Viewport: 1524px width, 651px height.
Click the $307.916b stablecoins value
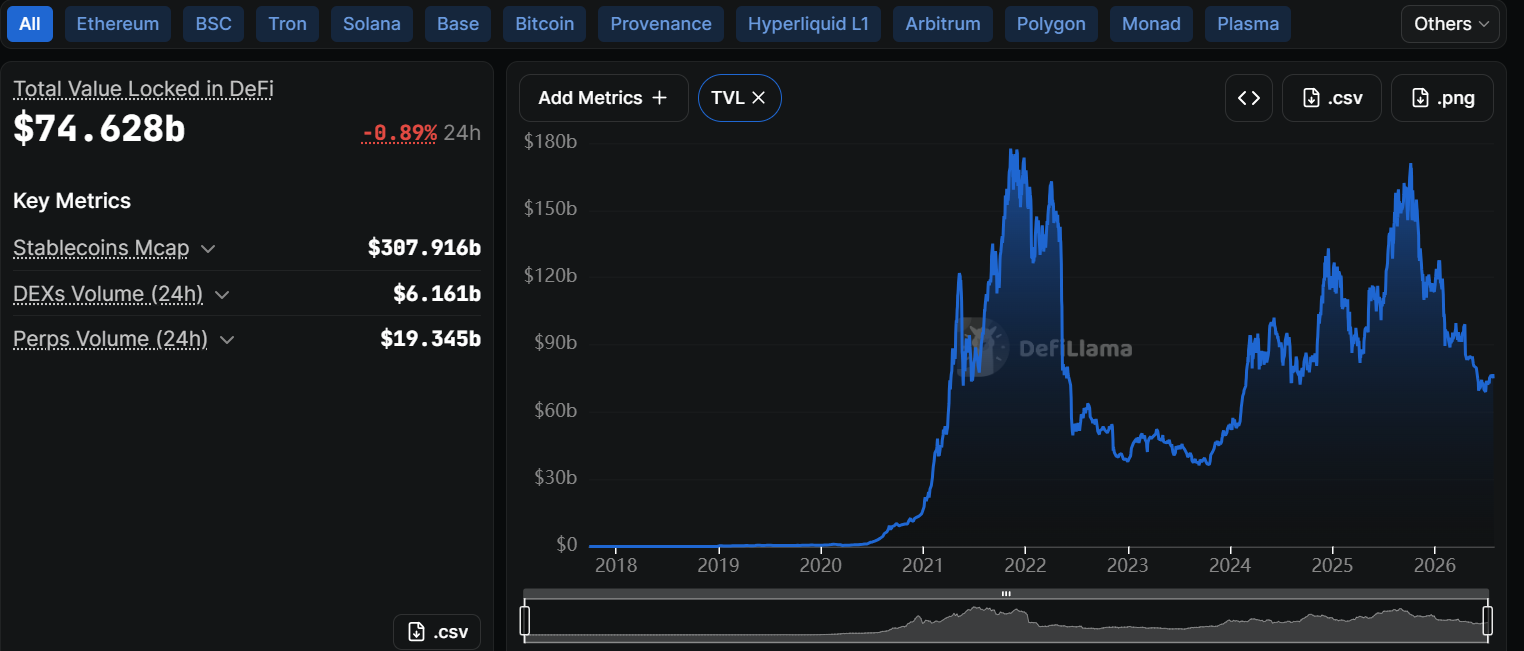[424, 248]
